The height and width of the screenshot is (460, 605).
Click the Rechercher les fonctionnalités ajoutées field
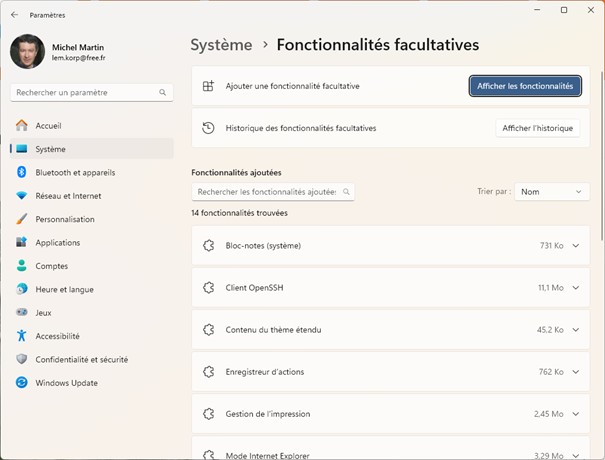coord(266,191)
